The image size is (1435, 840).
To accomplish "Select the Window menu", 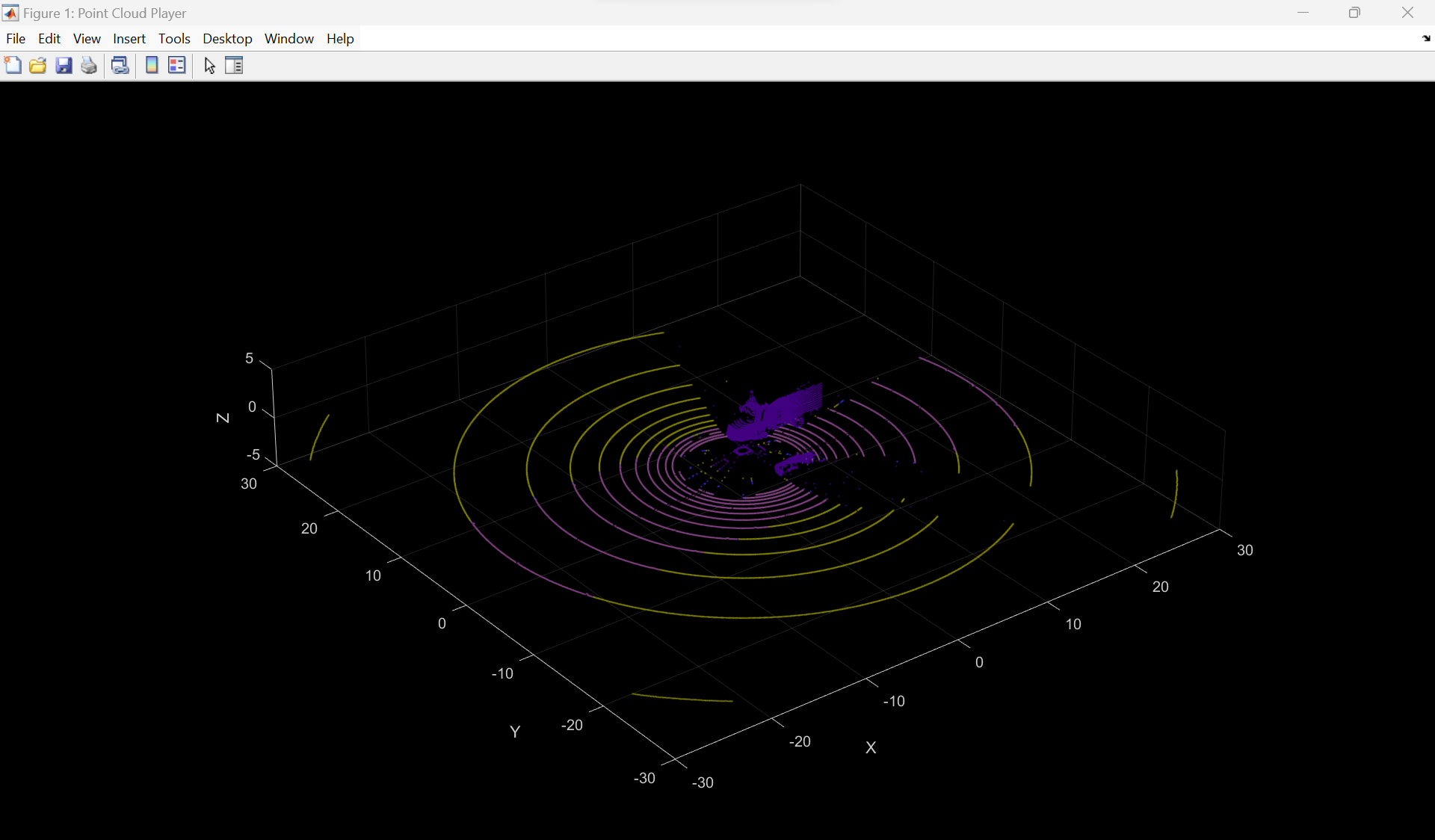I will [x=289, y=39].
